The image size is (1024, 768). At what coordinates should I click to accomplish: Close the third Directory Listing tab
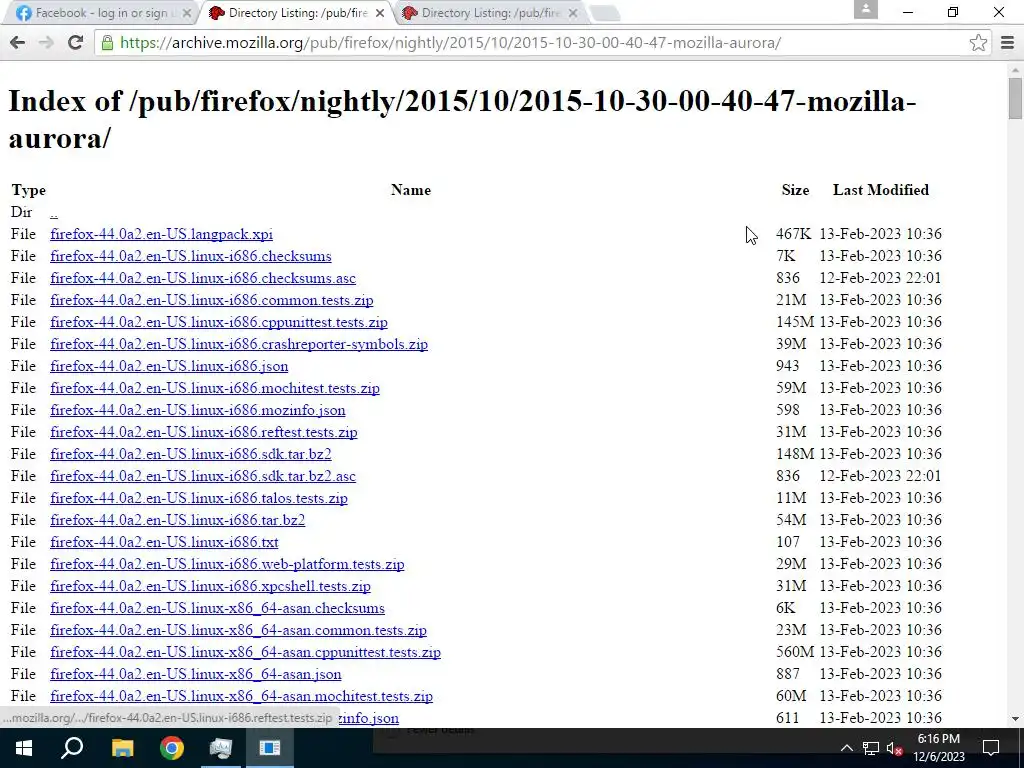573,13
